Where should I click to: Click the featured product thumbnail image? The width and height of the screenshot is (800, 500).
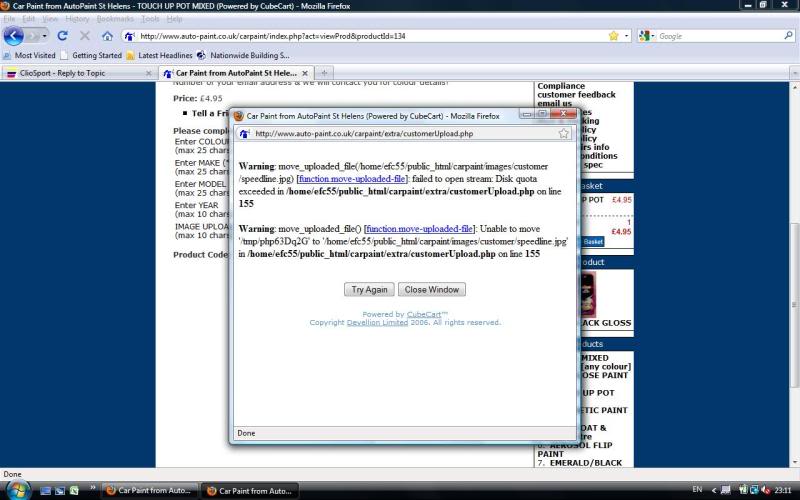pos(588,294)
